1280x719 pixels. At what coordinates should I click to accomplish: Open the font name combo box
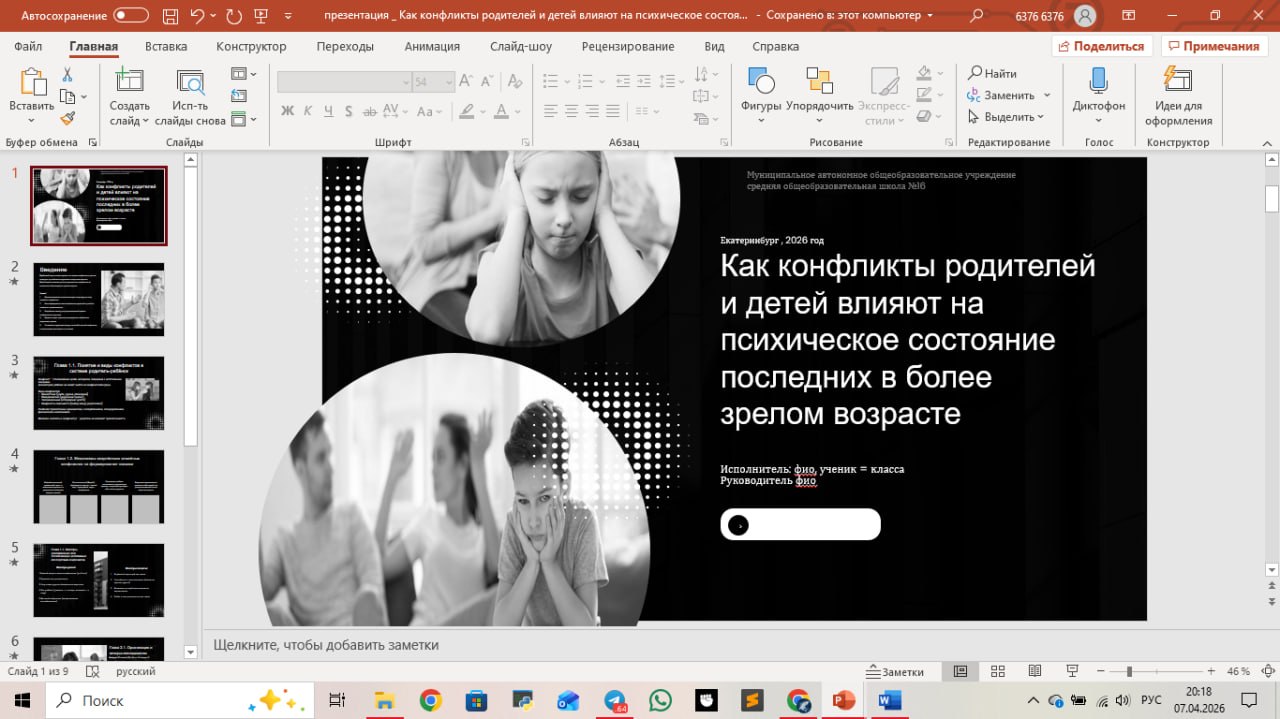[x=345, y=82]
